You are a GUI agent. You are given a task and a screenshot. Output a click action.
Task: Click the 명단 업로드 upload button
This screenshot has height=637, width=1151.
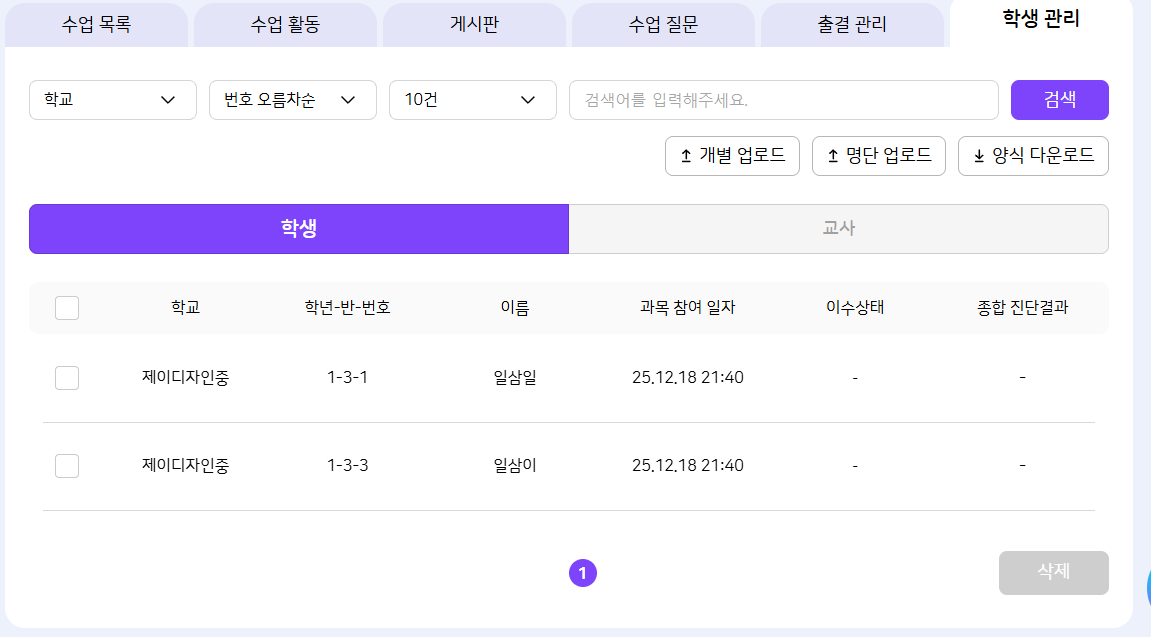(x=879, y=156)
